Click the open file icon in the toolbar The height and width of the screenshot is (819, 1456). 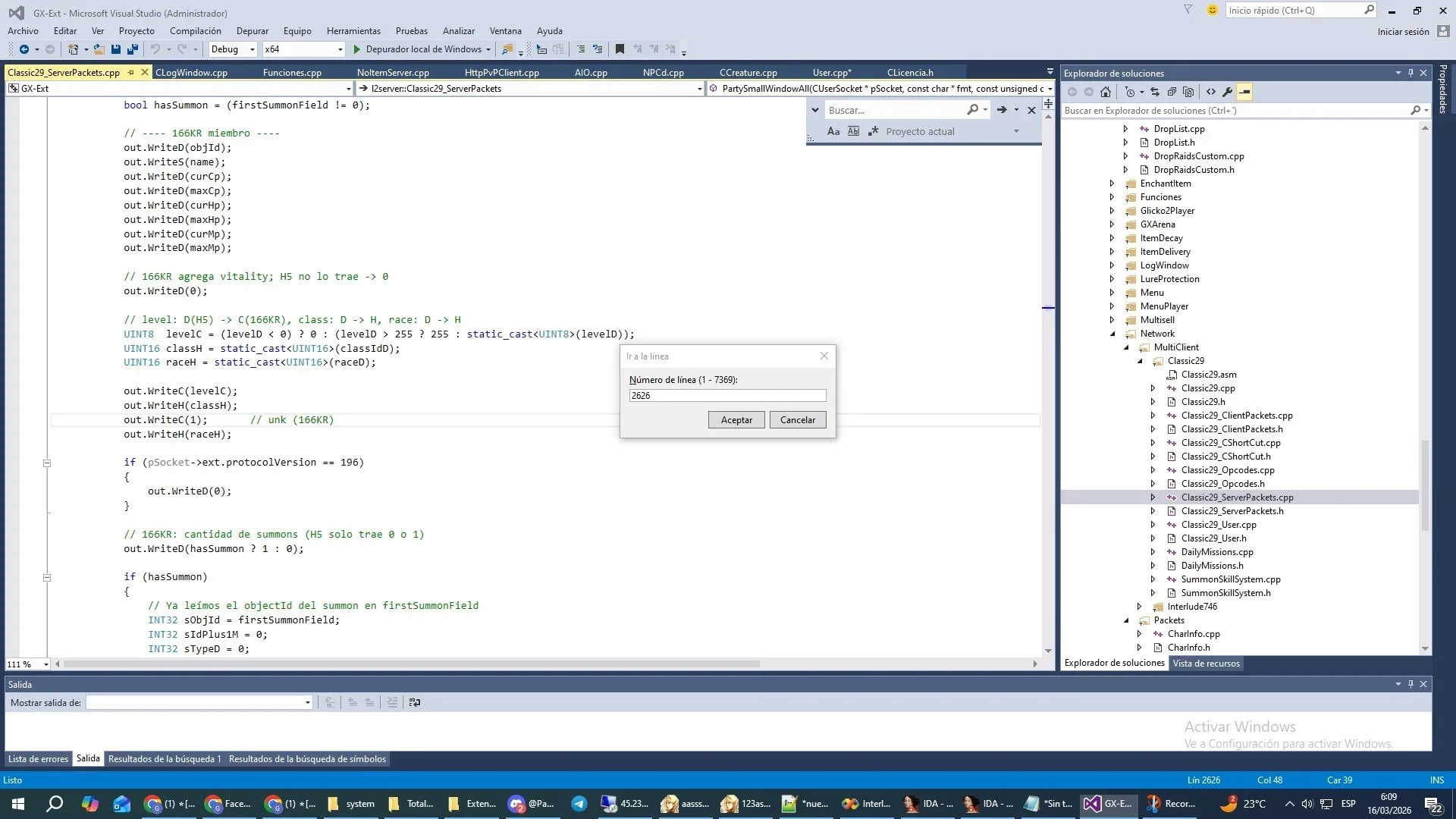99,49
